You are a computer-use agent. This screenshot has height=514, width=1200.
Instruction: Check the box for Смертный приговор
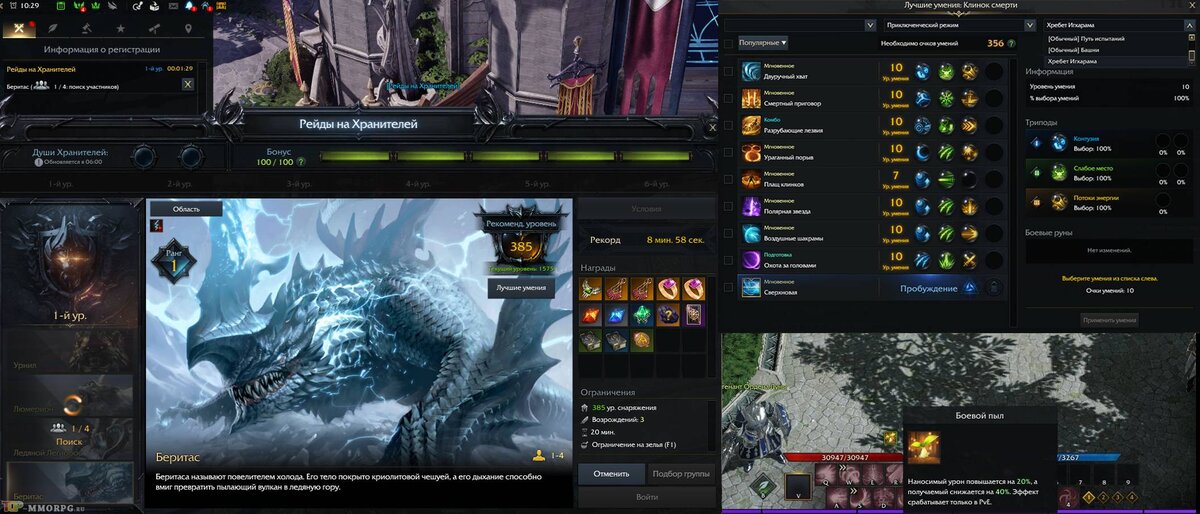coord(728,99)
